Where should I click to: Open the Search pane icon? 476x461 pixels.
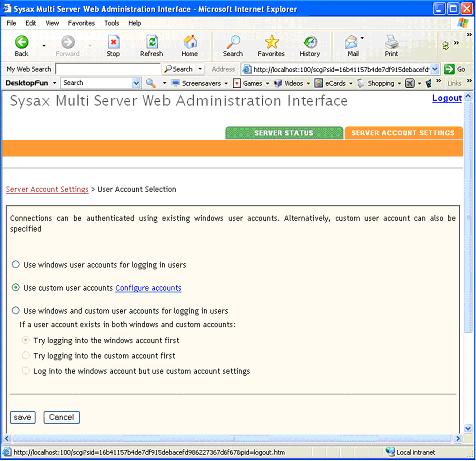[x=233, y=42]
